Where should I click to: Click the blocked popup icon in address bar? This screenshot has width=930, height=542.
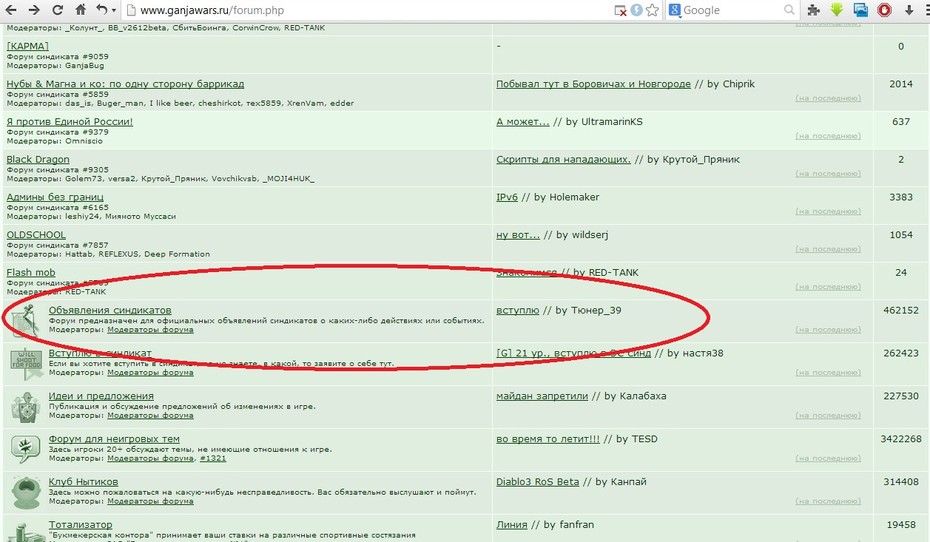click(x=620, y=11)
